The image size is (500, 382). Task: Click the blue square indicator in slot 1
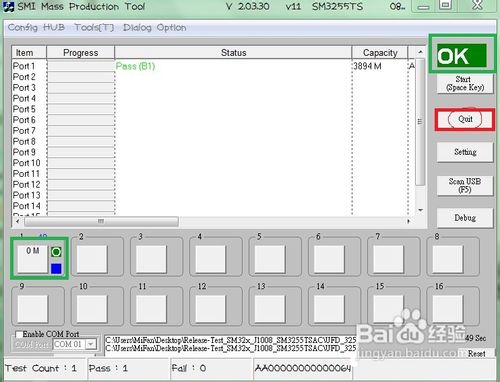[56, 269]
